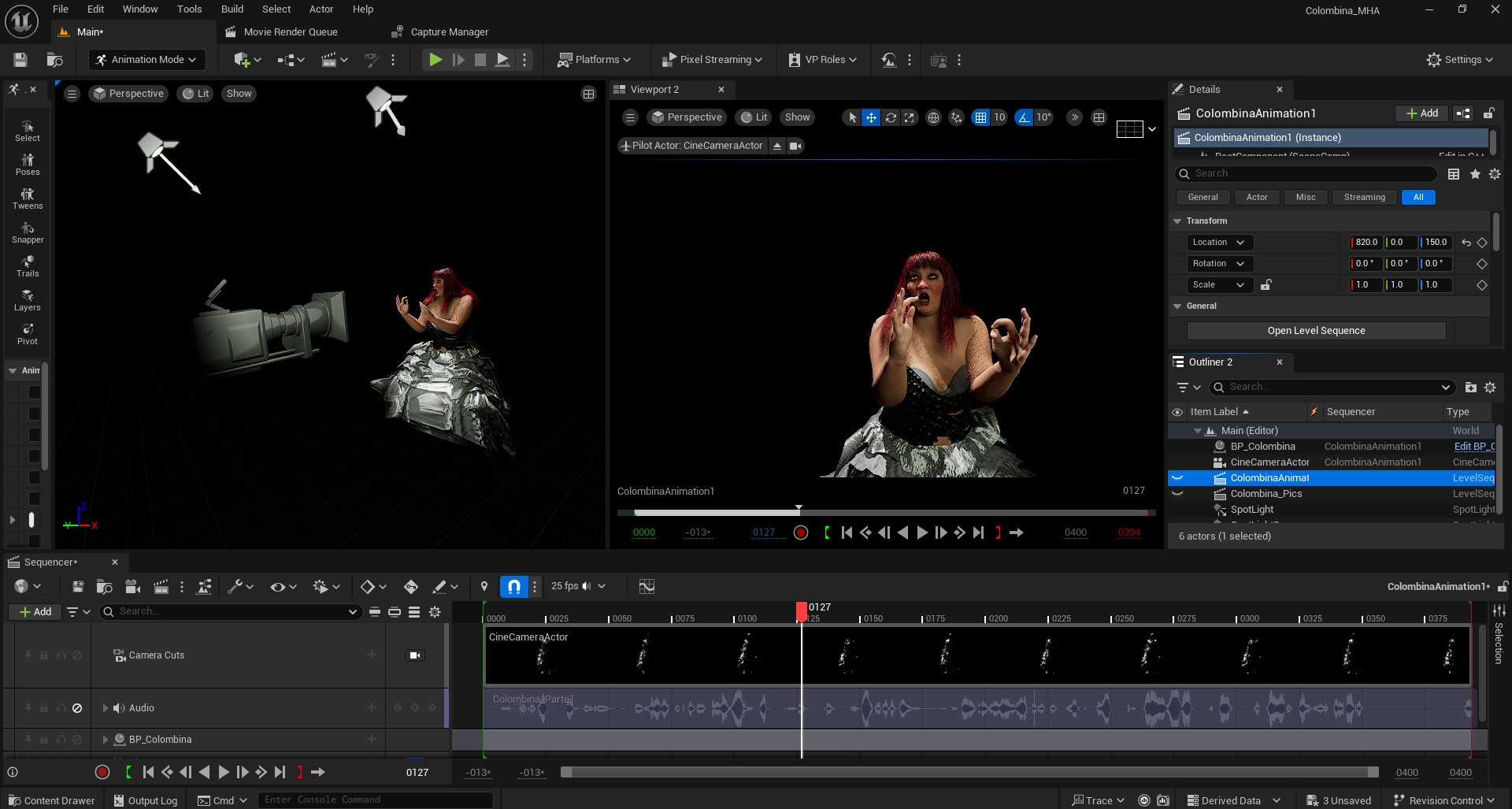Toggle rotation angle snapping in Viewport 2
This screenshot has width=1512, height=809.
click(x=1024, y=117)
